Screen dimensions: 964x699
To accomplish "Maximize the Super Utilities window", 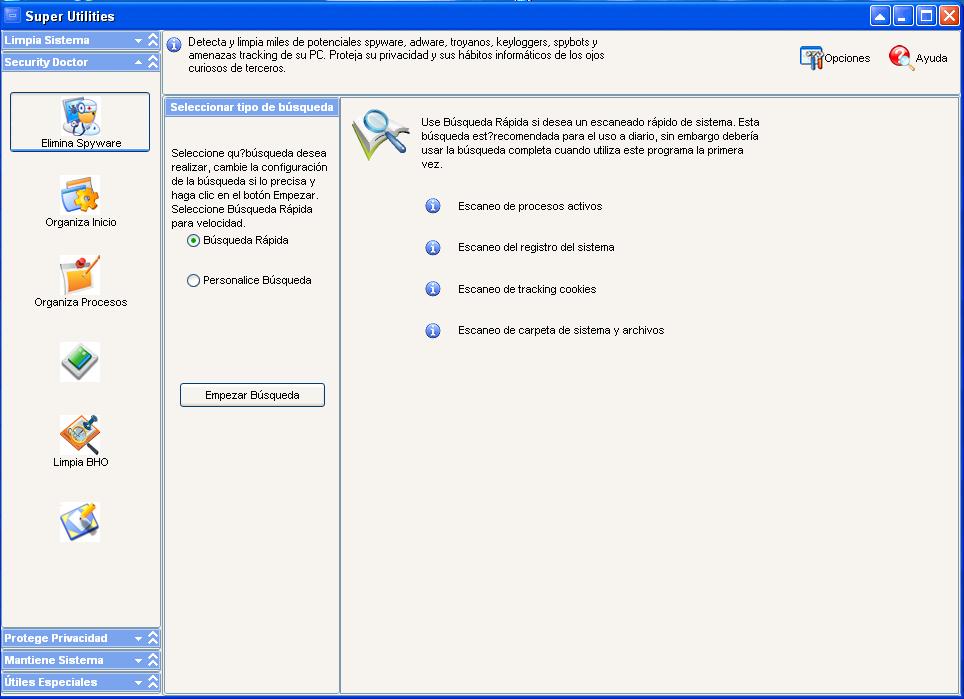I will click(x=926, y=16).
